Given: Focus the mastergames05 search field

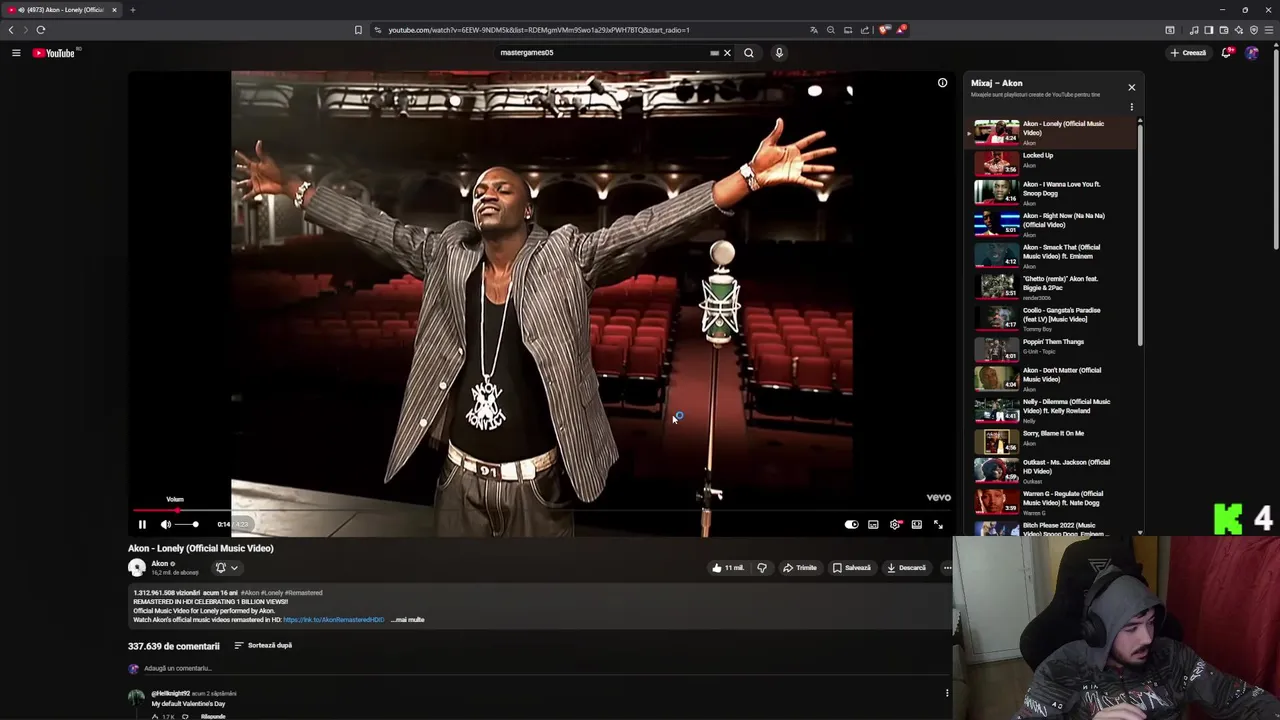Looking at the screenshot, I should 600,53.
